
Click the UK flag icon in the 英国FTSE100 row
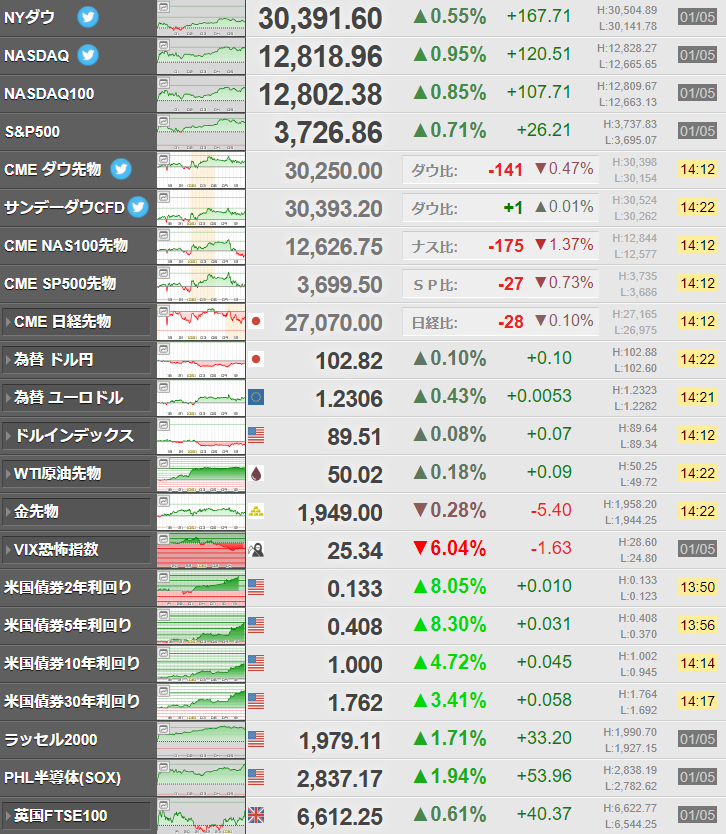coord(256,815)
